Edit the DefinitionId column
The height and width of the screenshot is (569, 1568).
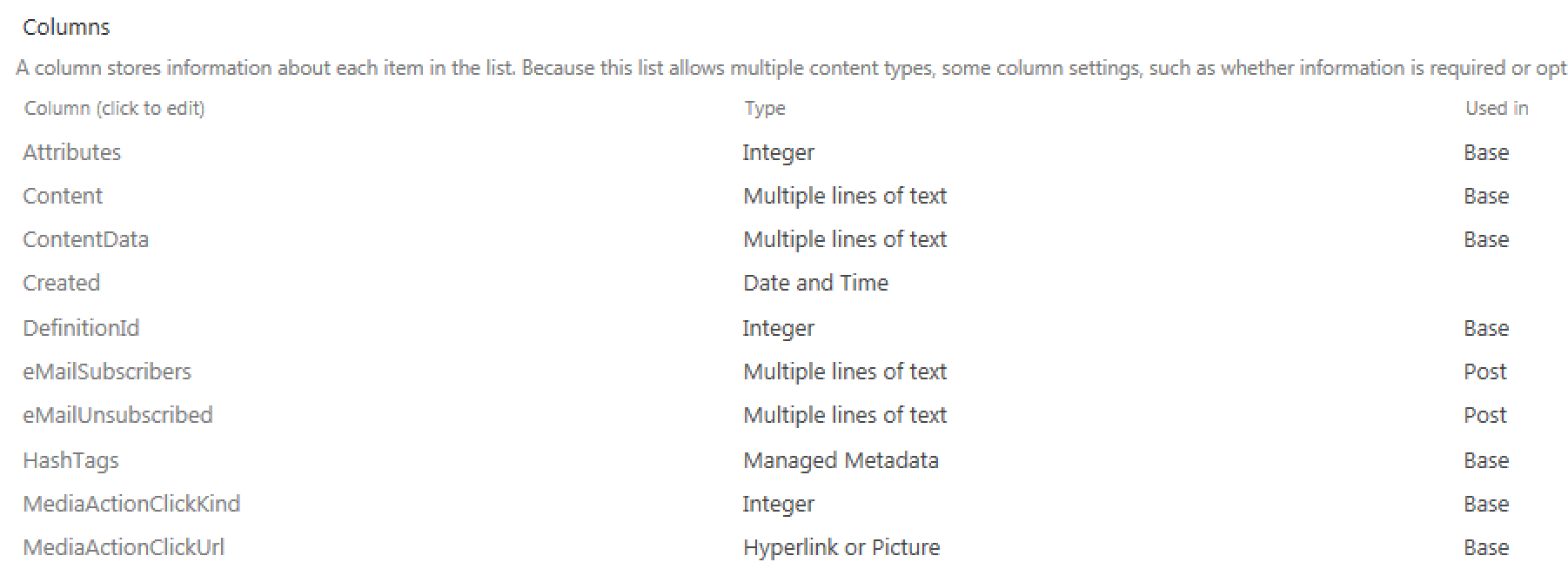[x=81, y=328]
